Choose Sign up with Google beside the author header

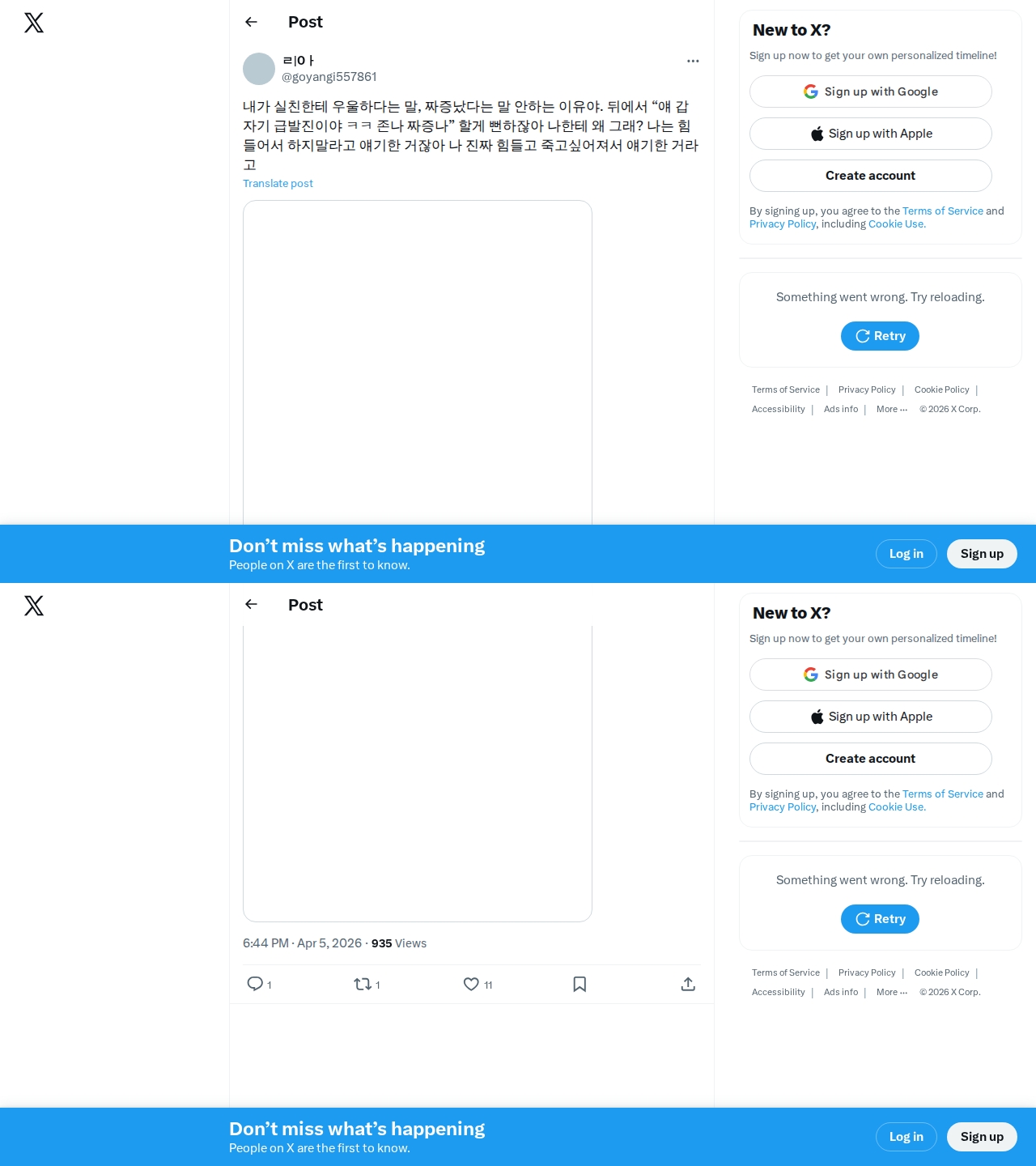[871, 91]
